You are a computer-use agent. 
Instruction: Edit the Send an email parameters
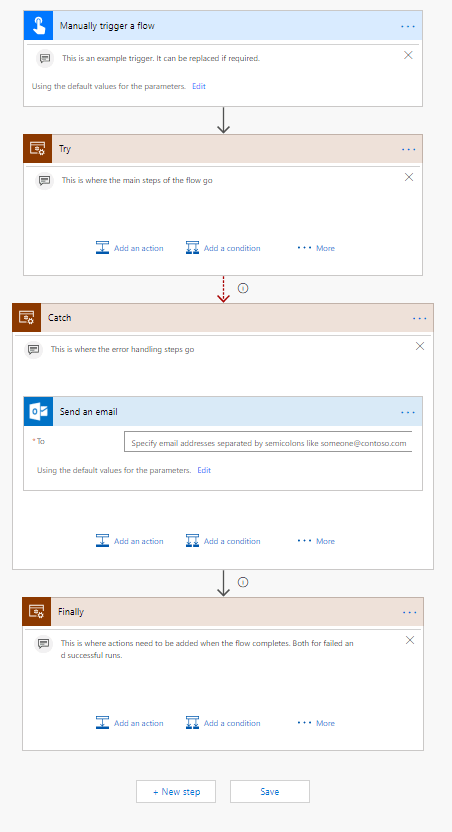(204, 470)
